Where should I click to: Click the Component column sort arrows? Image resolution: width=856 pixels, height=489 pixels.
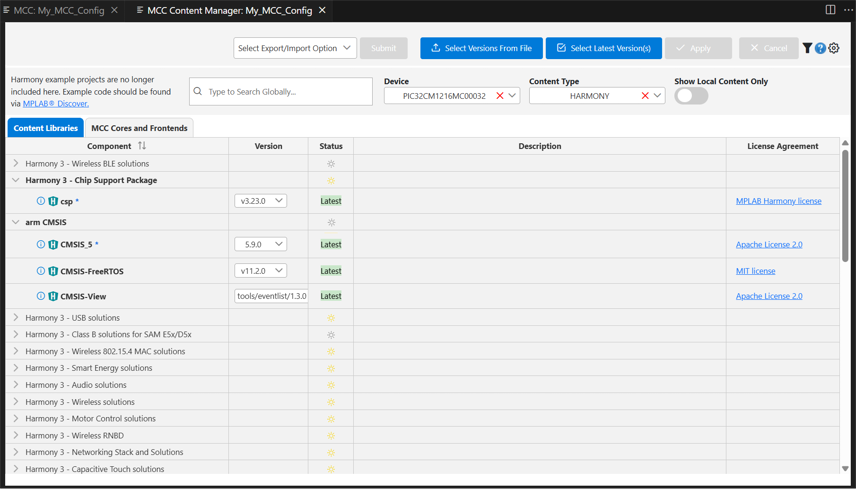point(142,146)
